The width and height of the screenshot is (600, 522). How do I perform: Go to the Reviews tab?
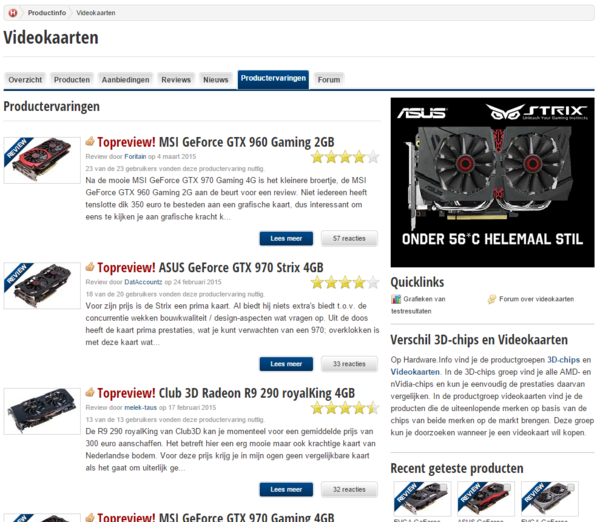pos(176,80)
